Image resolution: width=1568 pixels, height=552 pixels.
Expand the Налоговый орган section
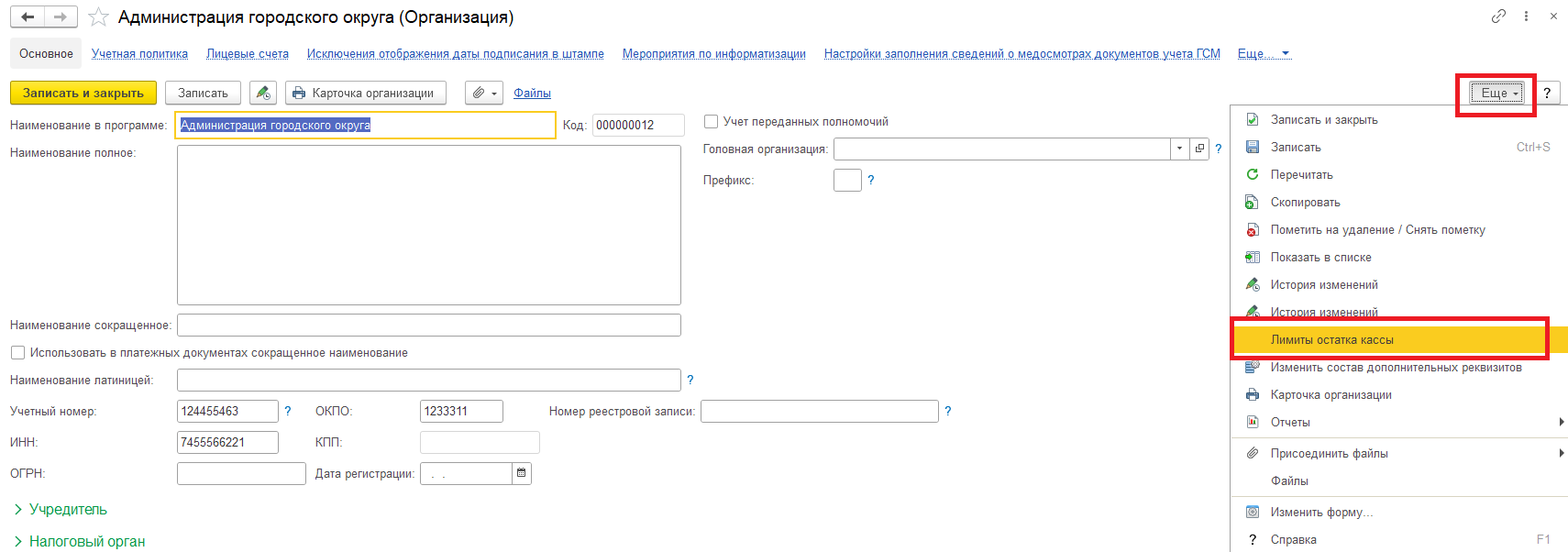point(80,541)
